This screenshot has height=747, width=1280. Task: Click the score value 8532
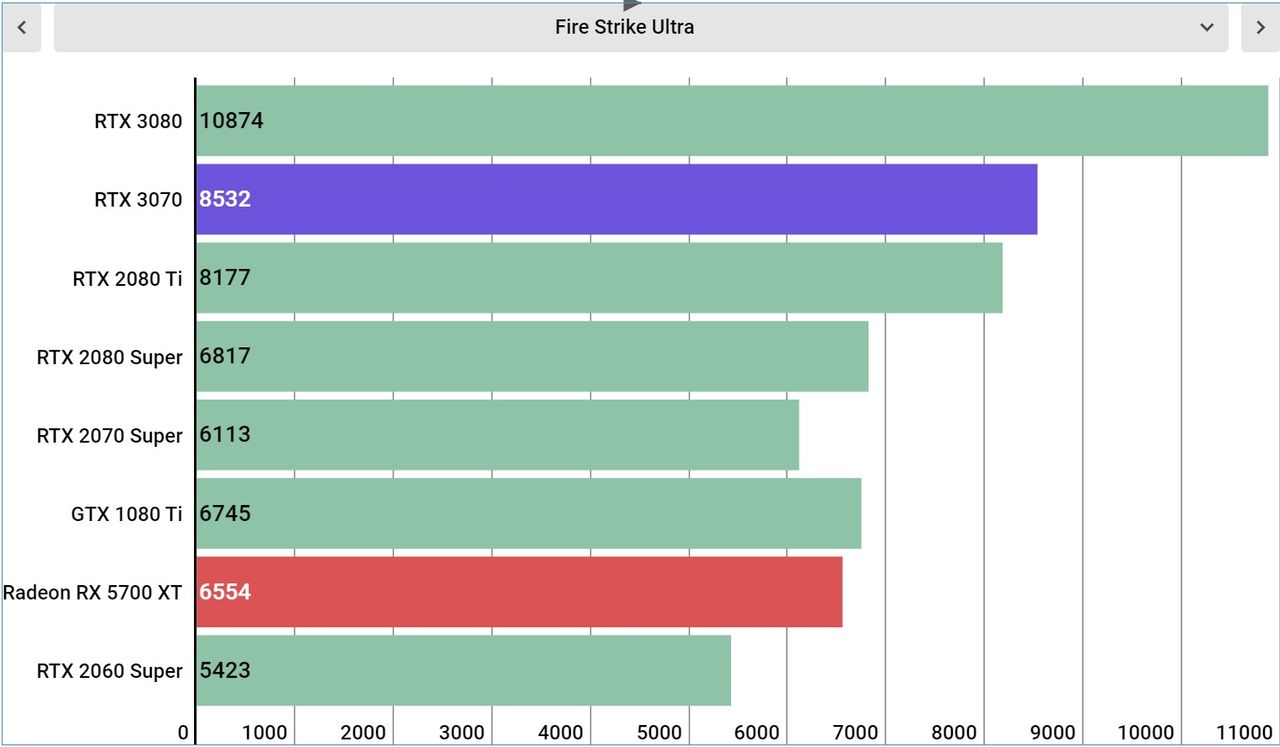[x=225, y=199]
